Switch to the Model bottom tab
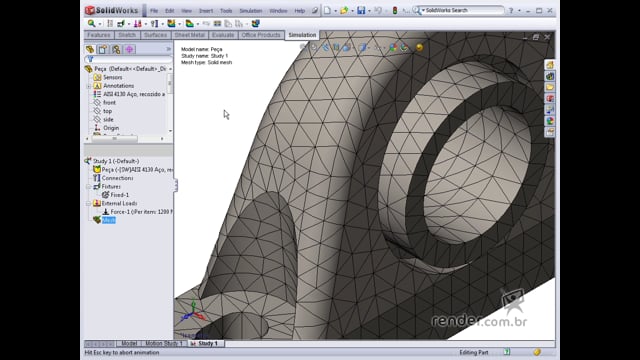640x360 pixels. (129, 344)
